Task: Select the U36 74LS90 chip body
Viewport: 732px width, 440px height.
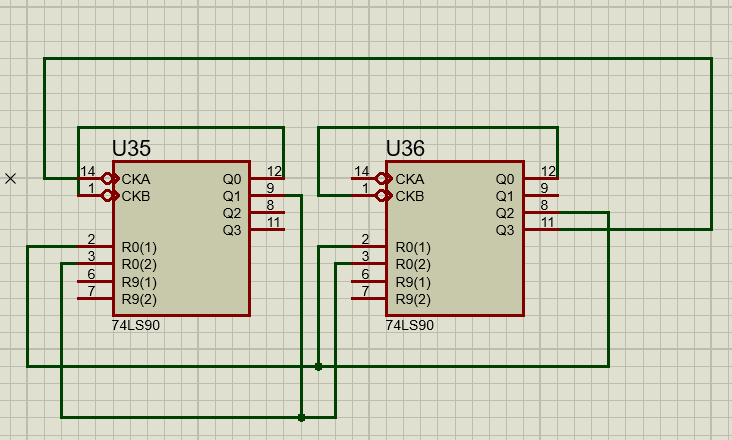Action: tap(455, 238)
